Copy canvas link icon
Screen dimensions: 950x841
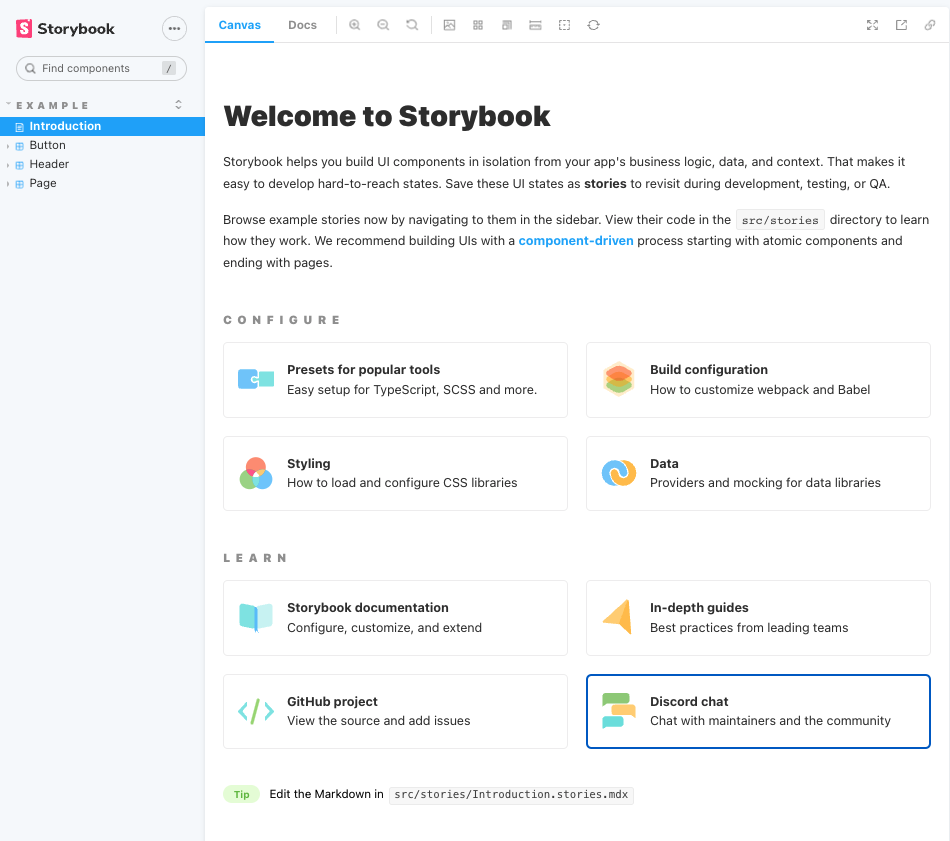coord(930,25)
